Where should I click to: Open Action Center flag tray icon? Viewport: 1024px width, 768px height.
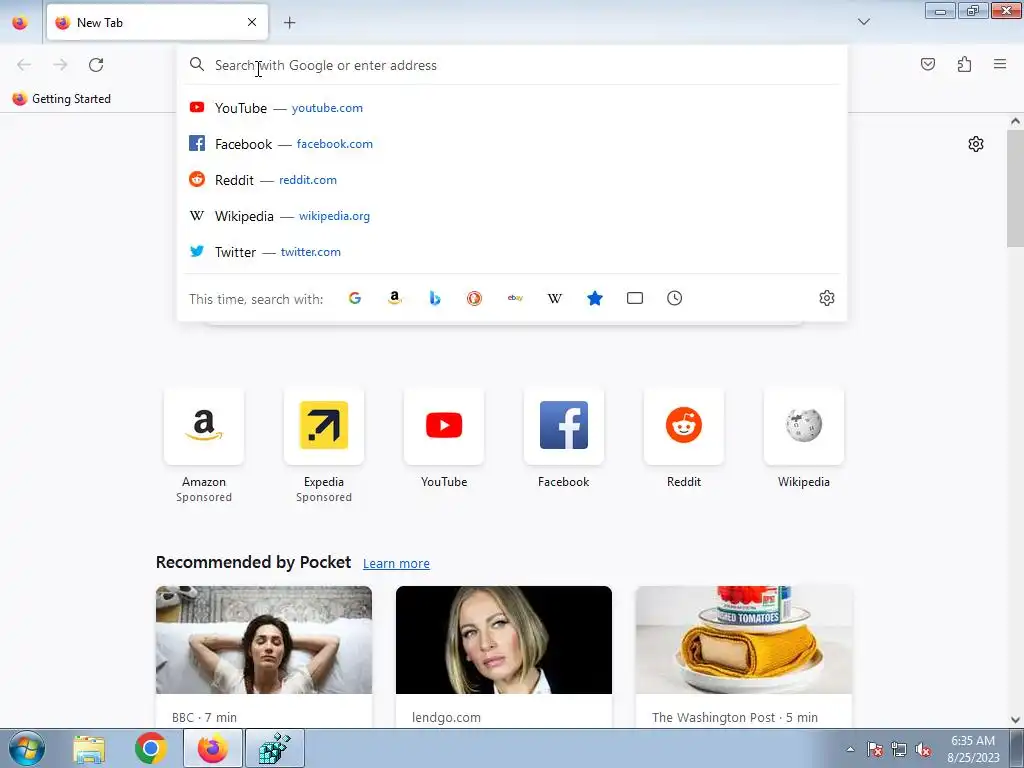(x=874, y=749)
